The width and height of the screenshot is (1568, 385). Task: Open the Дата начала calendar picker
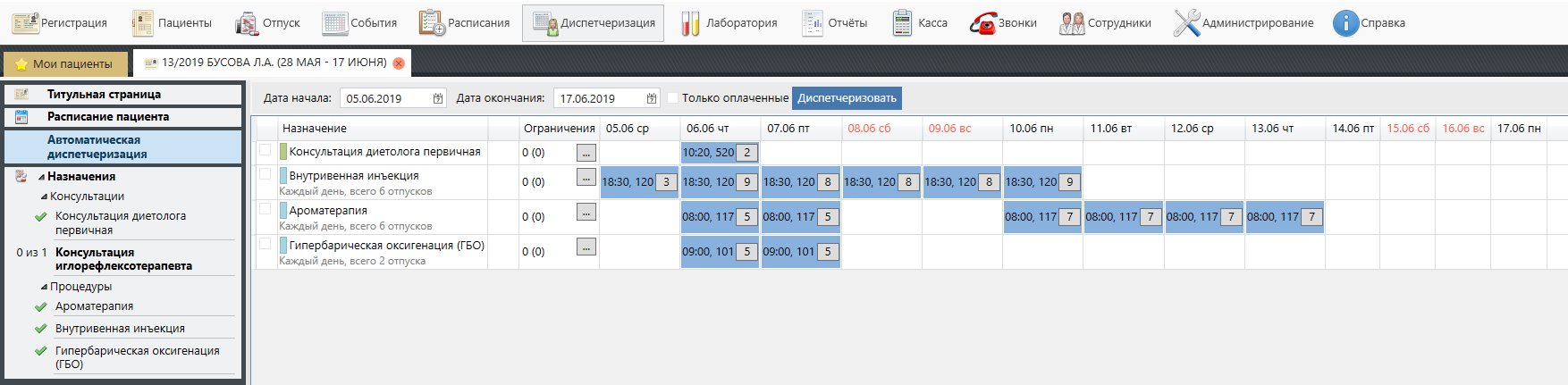tap(438, 98)
